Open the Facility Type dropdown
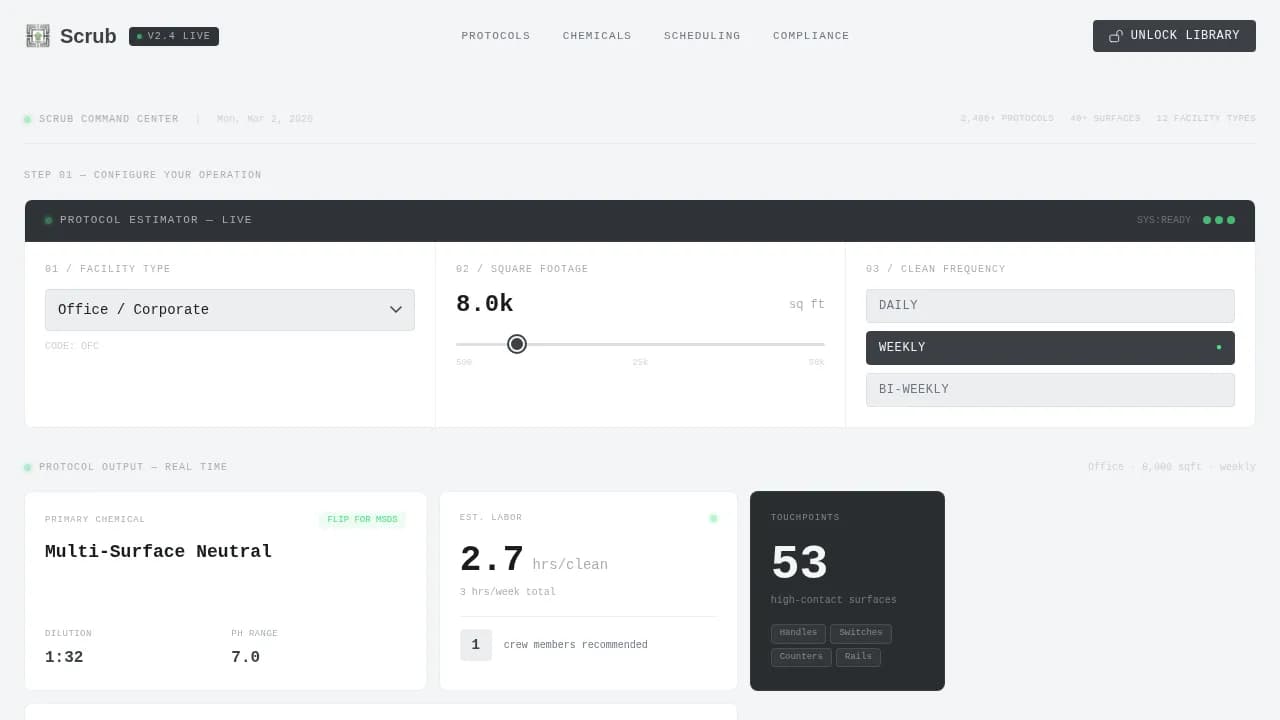 [x=230, y=310]
